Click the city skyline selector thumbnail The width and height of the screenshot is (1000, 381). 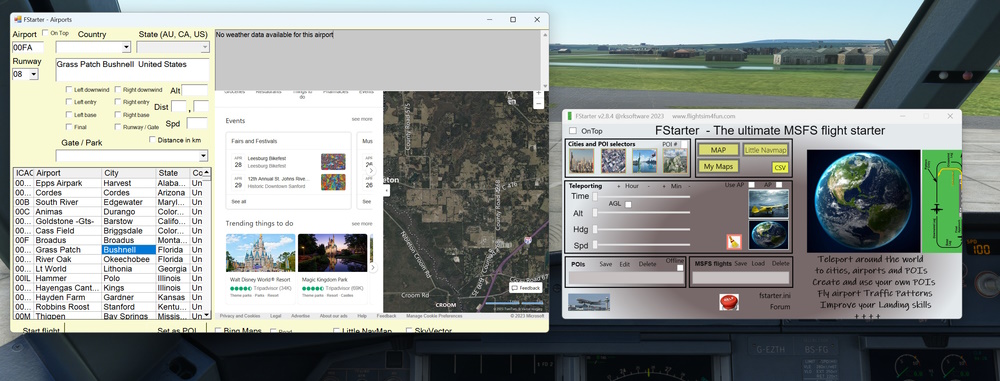tap(581, 161)
